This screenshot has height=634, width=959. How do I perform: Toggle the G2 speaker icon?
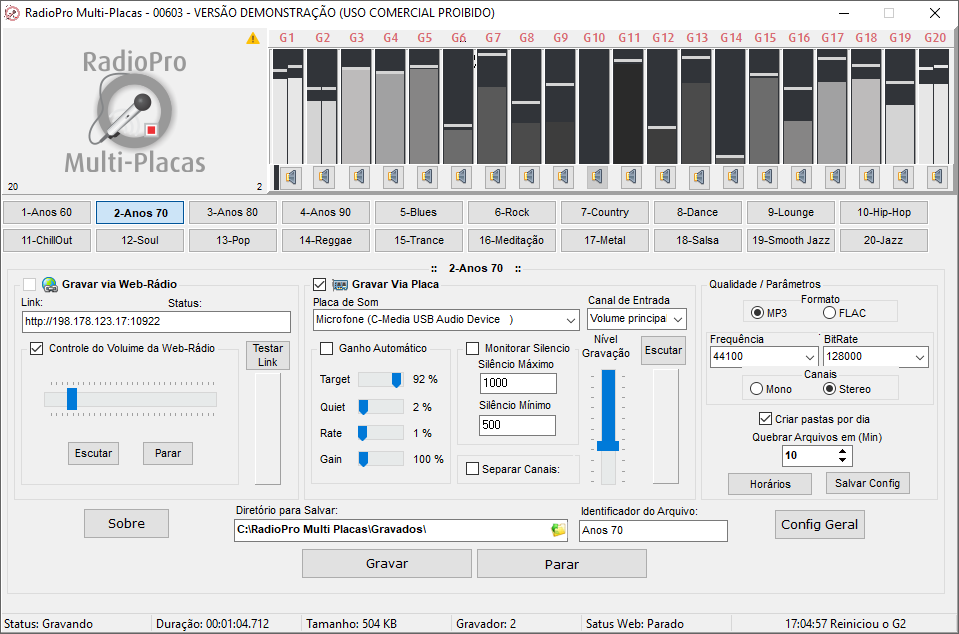tap(324, 177)
